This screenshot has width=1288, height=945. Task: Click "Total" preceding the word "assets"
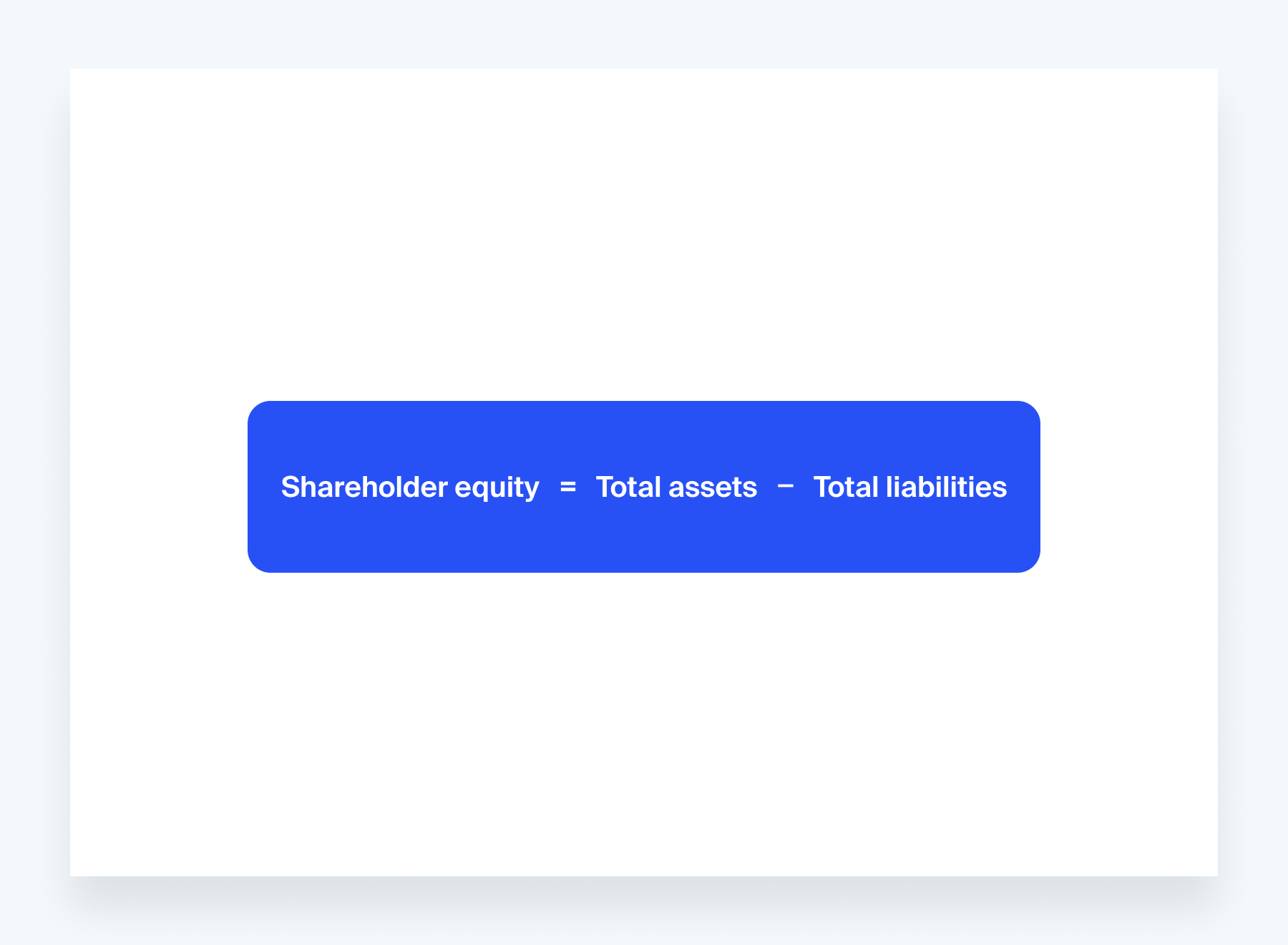[628, 488]
